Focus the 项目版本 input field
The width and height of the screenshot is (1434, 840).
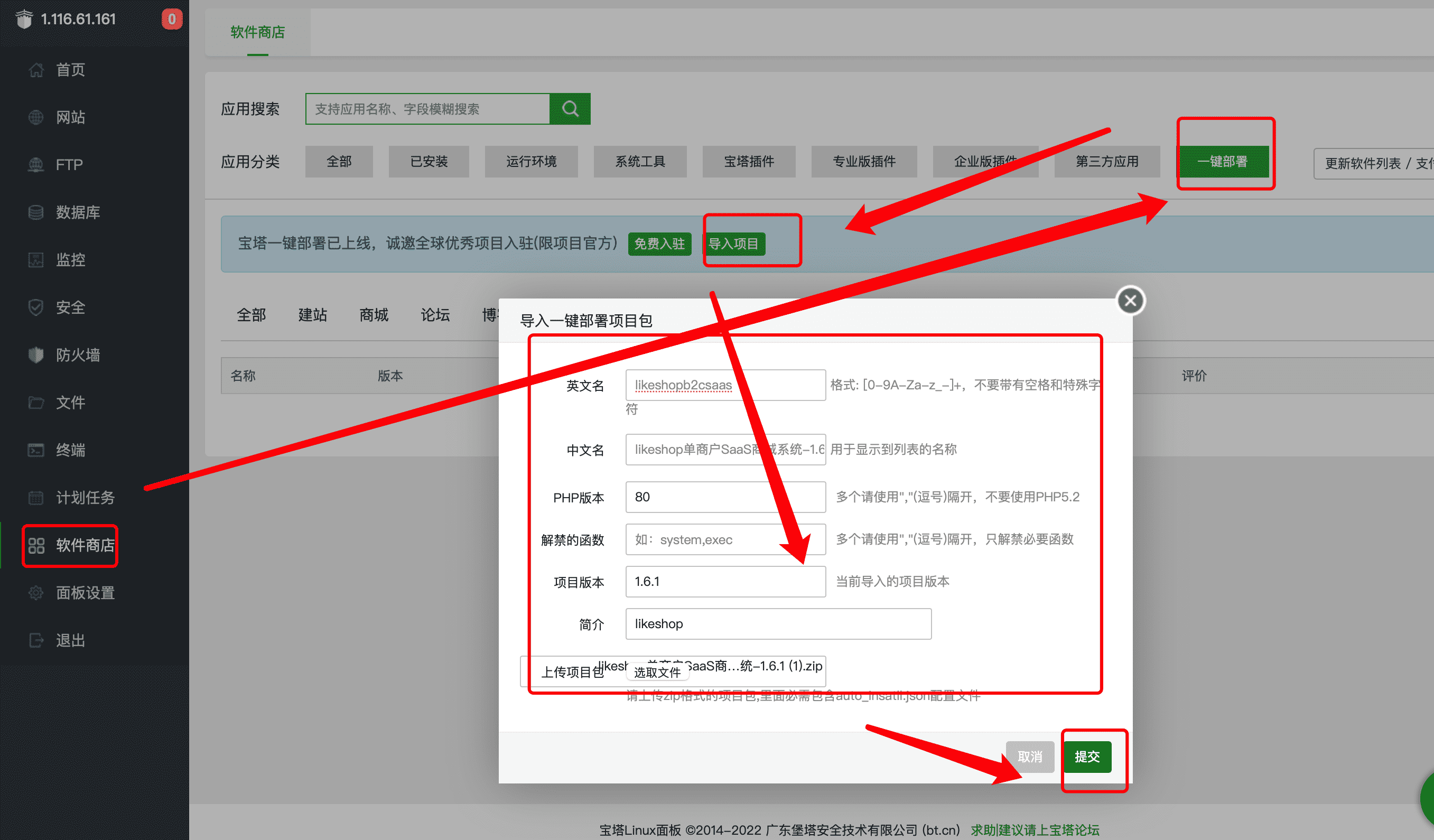(725, 581)
